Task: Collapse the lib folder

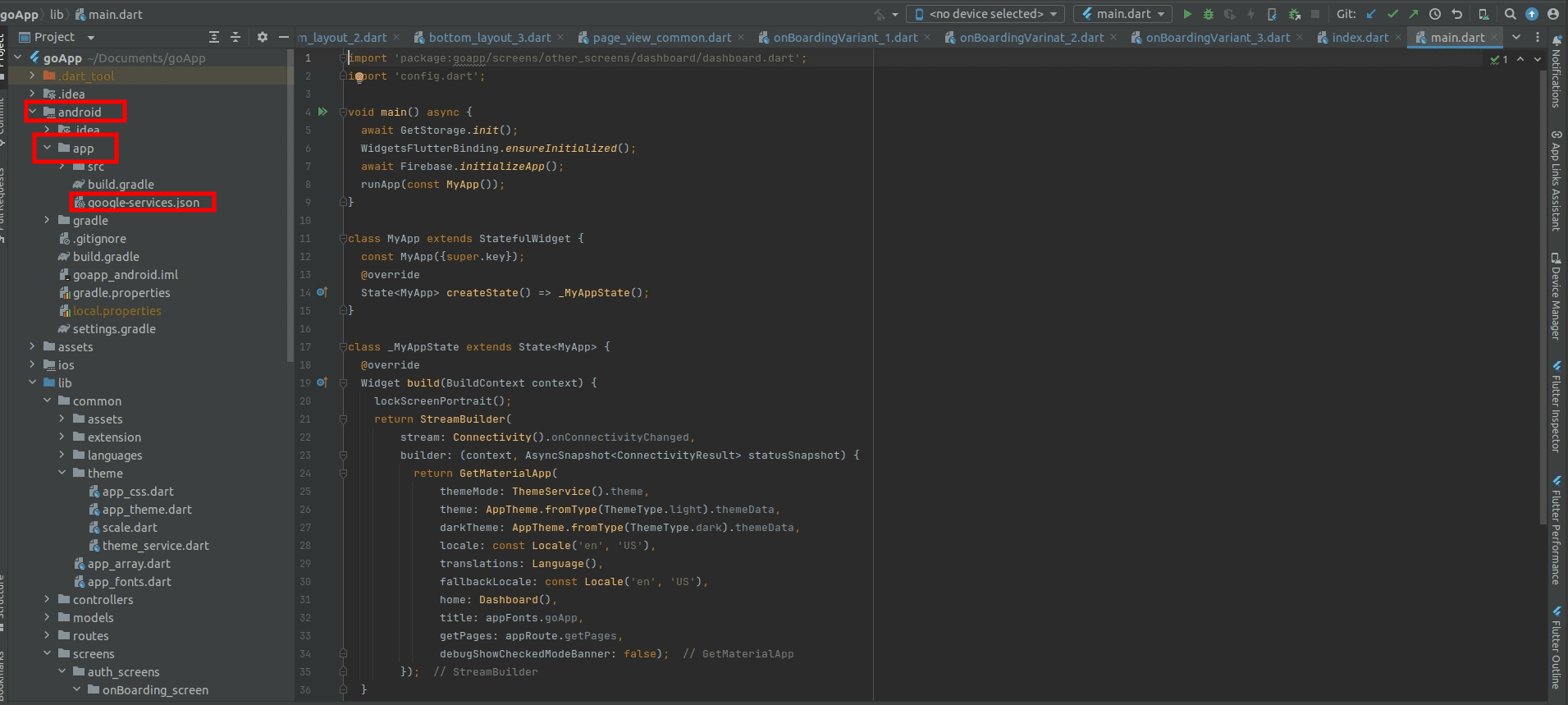Action: click(32, 383)
